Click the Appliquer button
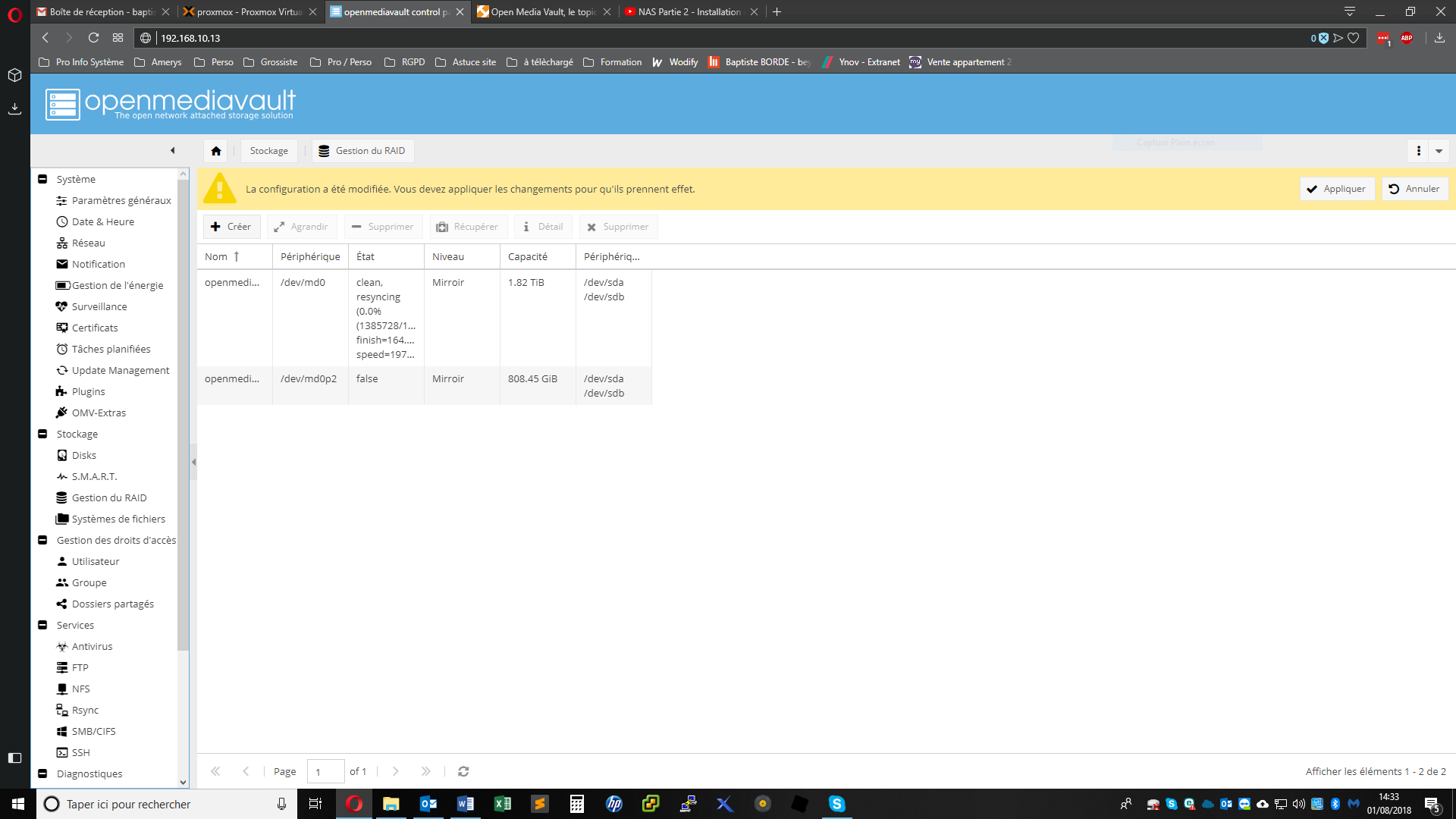 1336,189
